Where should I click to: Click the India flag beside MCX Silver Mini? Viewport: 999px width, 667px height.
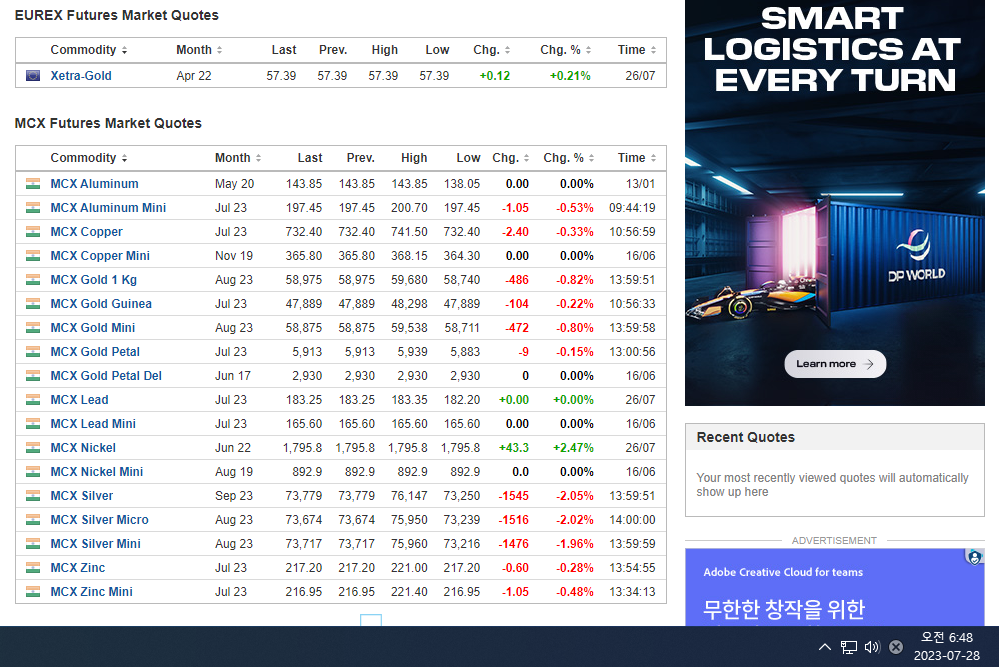32,544
